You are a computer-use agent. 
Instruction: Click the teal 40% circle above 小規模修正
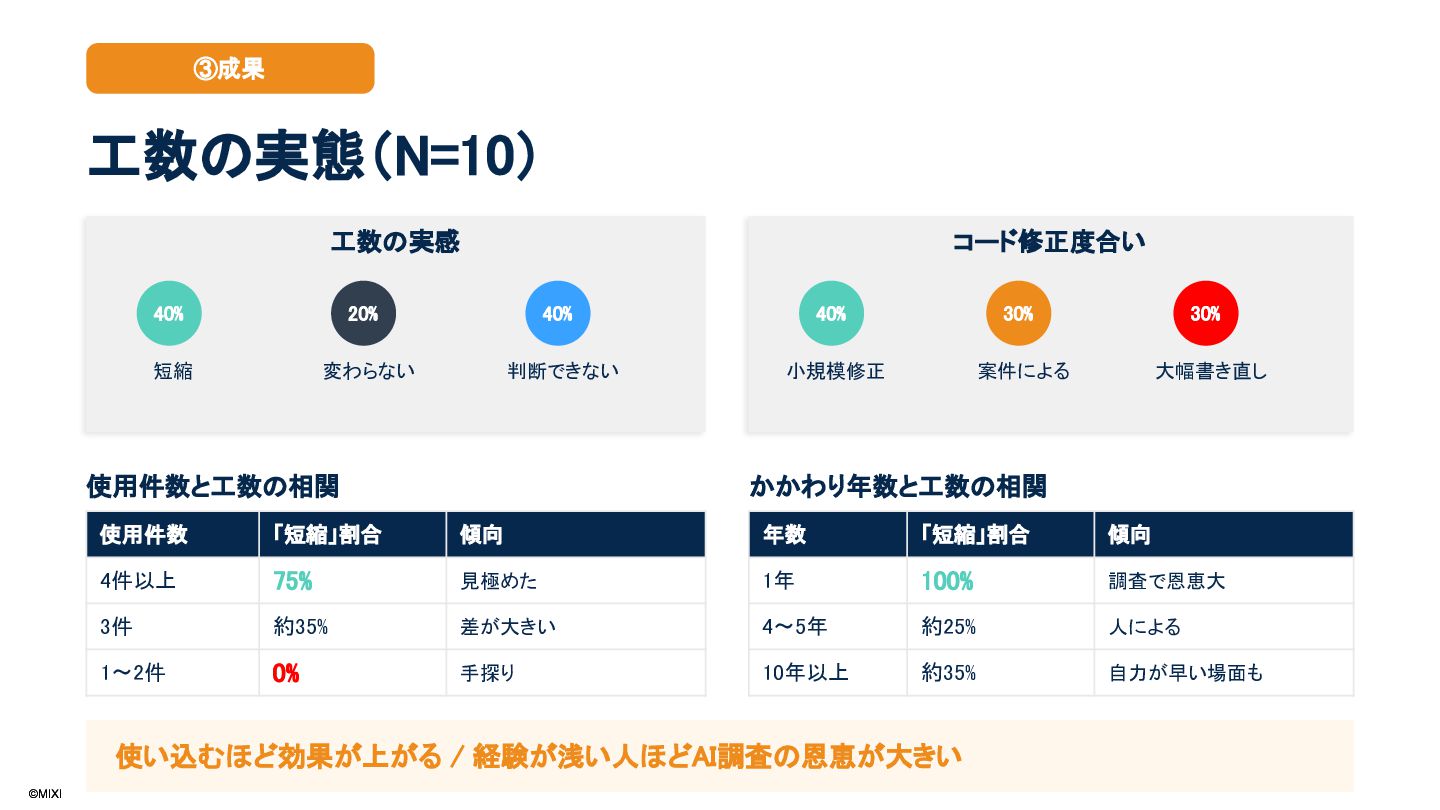click(831, 314)
